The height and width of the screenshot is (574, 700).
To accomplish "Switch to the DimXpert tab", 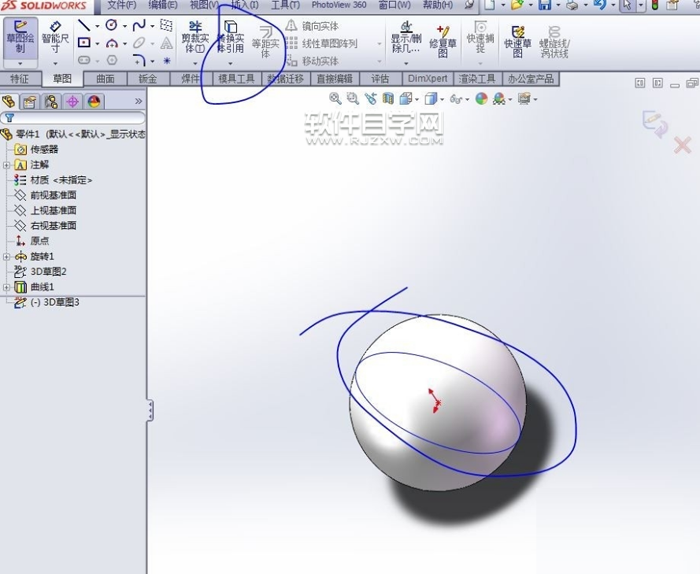I will (427, 79).
